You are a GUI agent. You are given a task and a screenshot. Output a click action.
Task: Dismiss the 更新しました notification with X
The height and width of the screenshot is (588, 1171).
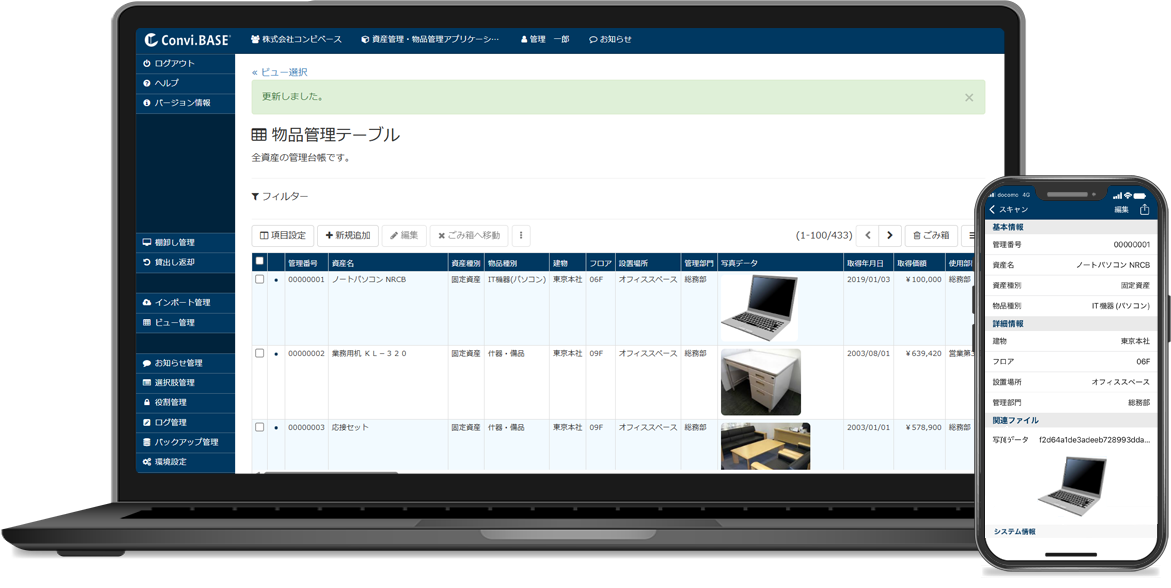[x=968, y=97]
